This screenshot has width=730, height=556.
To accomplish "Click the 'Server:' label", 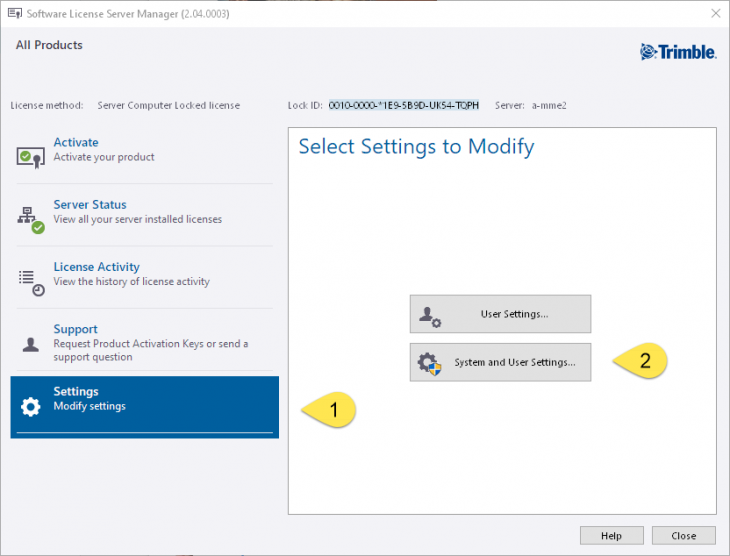I will click(510, 105).
